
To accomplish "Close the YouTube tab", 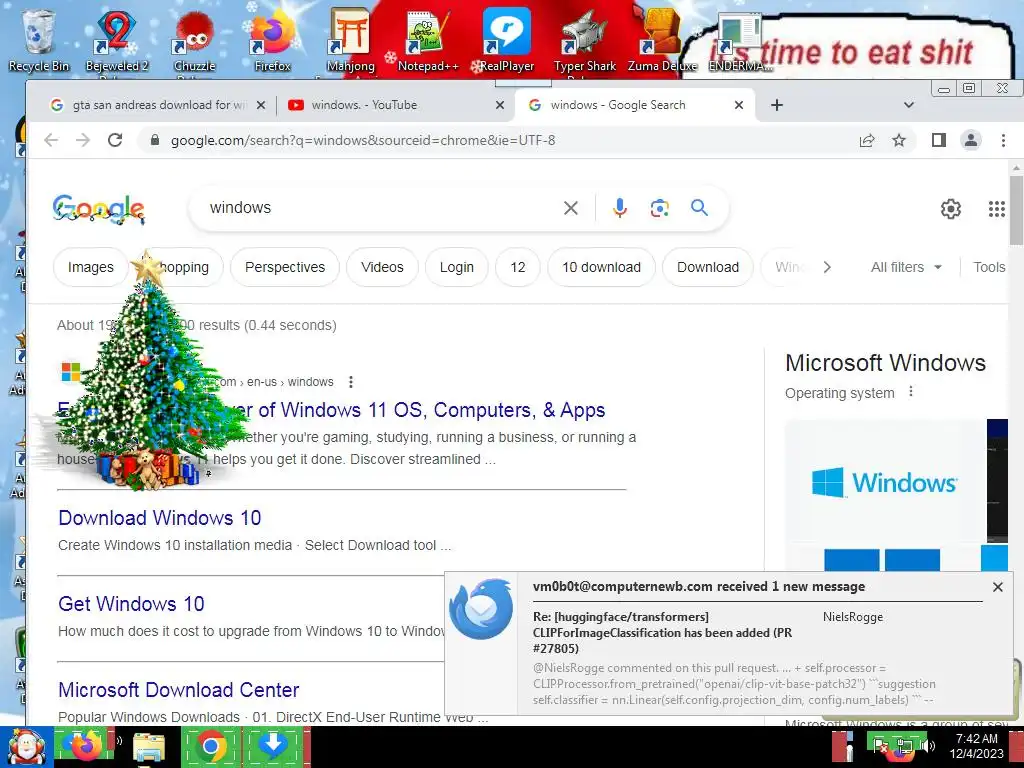I will click(500, 104).
